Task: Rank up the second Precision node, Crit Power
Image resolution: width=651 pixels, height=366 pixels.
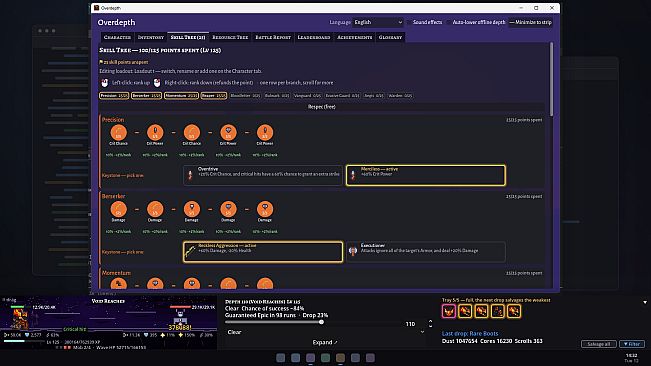Action: click(x=155, y=133)
